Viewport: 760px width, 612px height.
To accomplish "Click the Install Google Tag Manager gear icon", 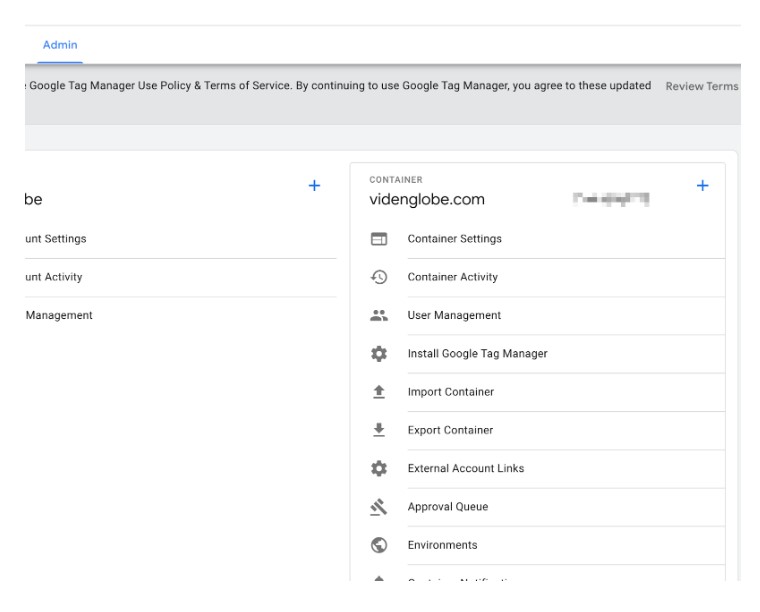I will pyautogui.click(x=379, y=354).
